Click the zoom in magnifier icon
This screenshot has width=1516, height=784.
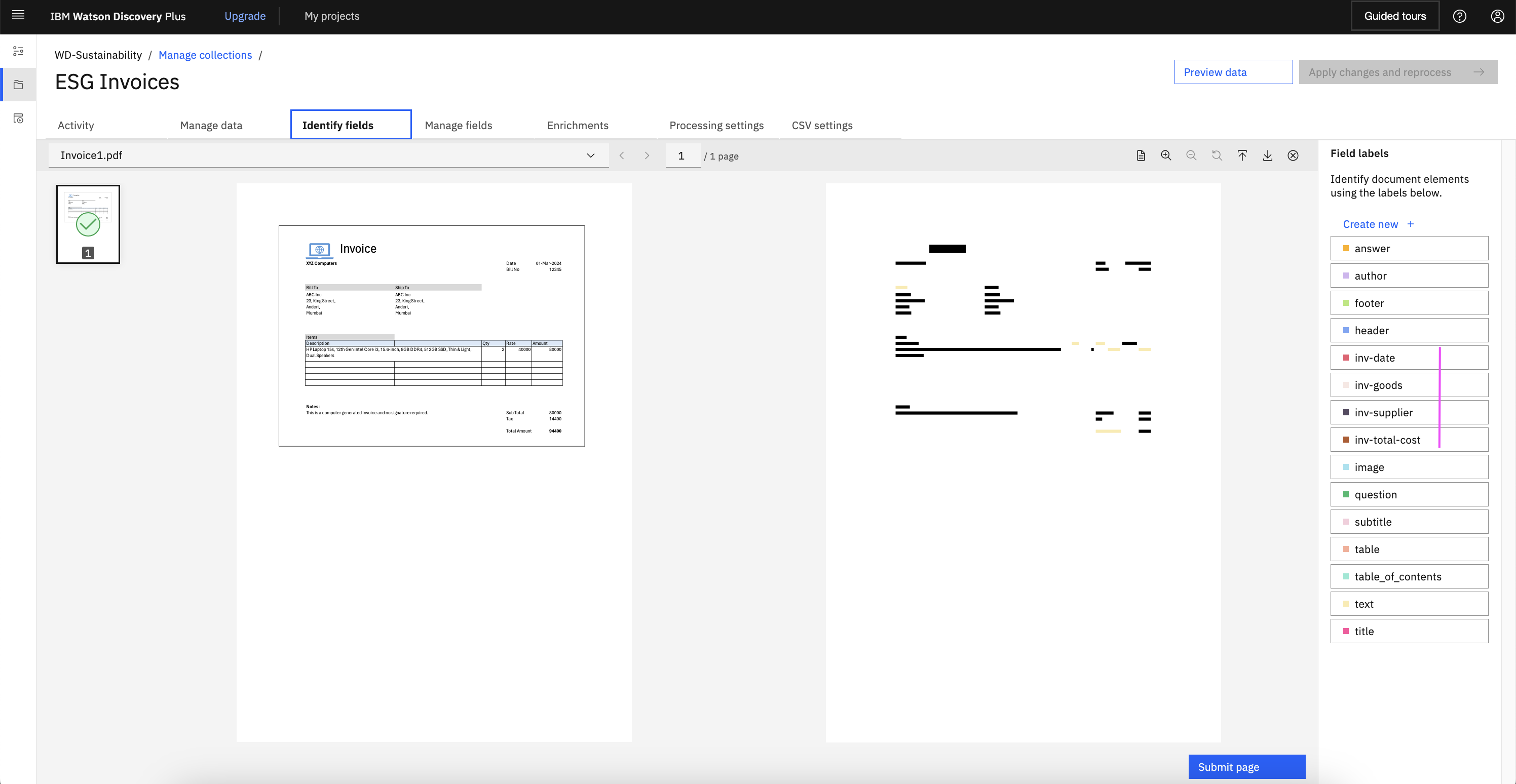(x=1166, y=155)
